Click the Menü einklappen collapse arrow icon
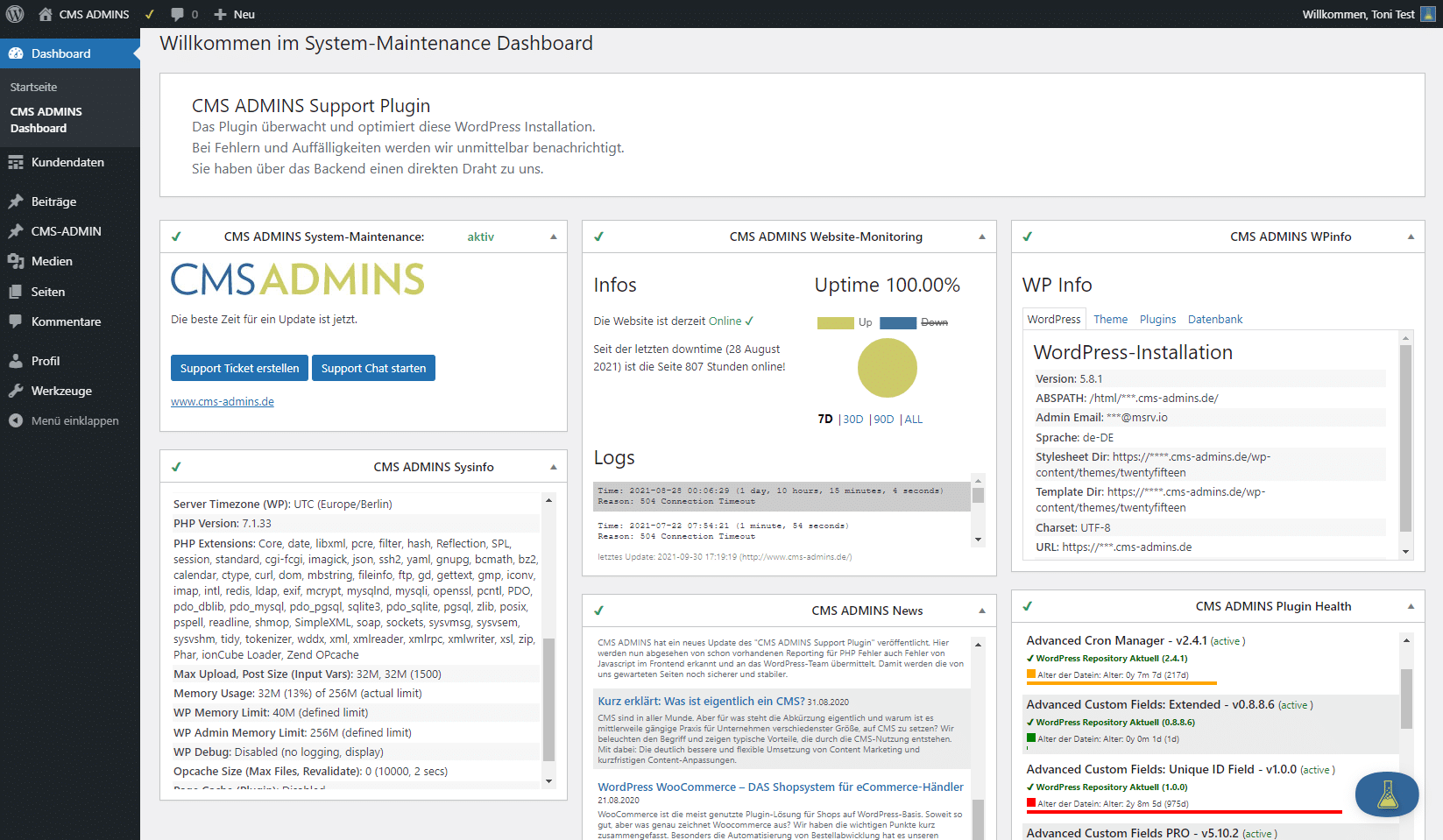Screen dimensions: 1443x840 (x=16, y=420)
